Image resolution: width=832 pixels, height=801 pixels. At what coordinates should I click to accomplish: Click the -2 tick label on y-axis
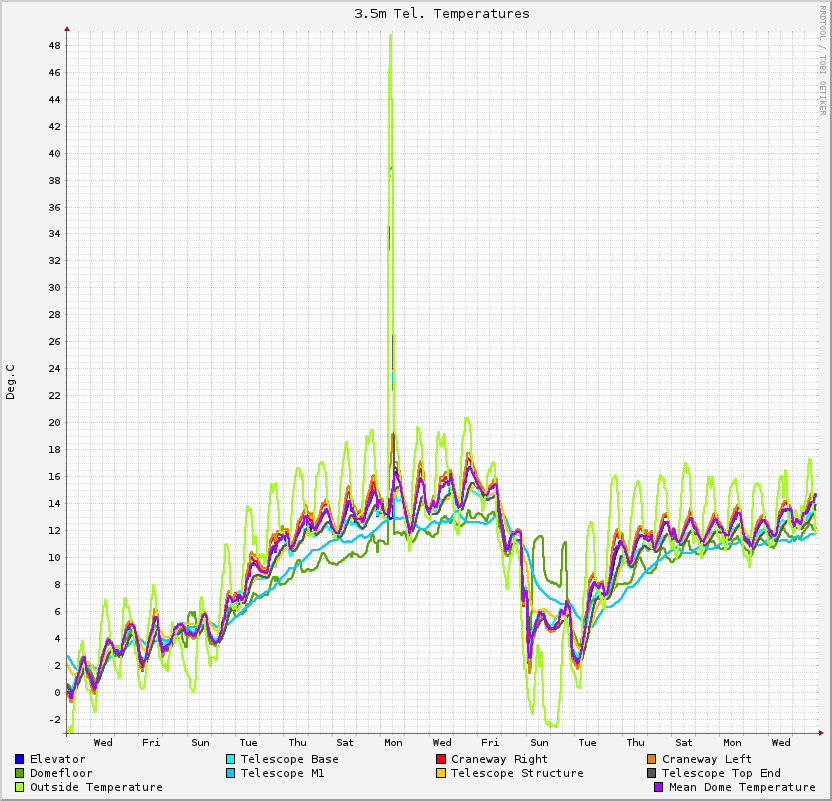coord(55,719)
